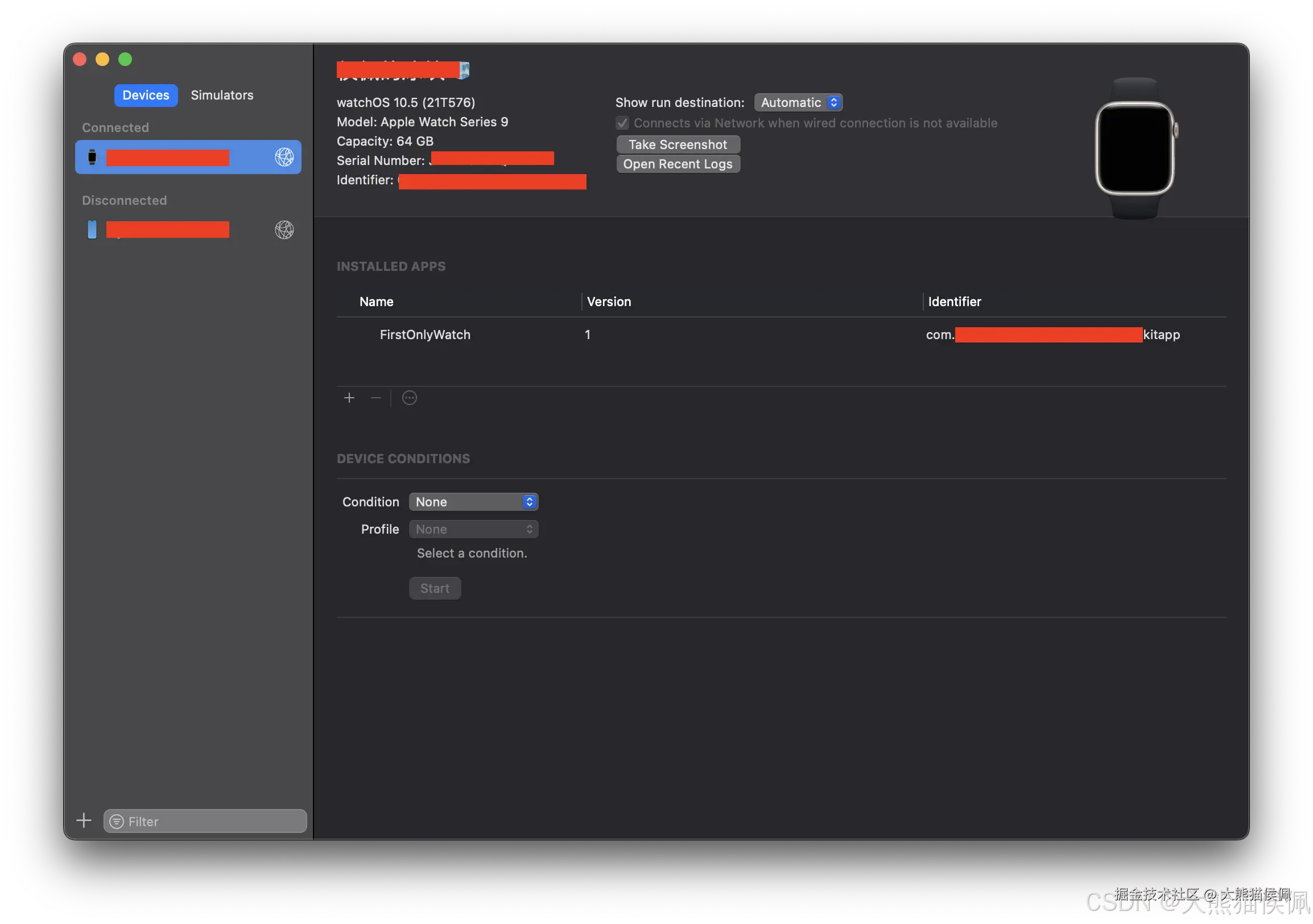1313x924 pixels.
Task: Click network globe icon on connected watch
Action: tap(284, 157)
